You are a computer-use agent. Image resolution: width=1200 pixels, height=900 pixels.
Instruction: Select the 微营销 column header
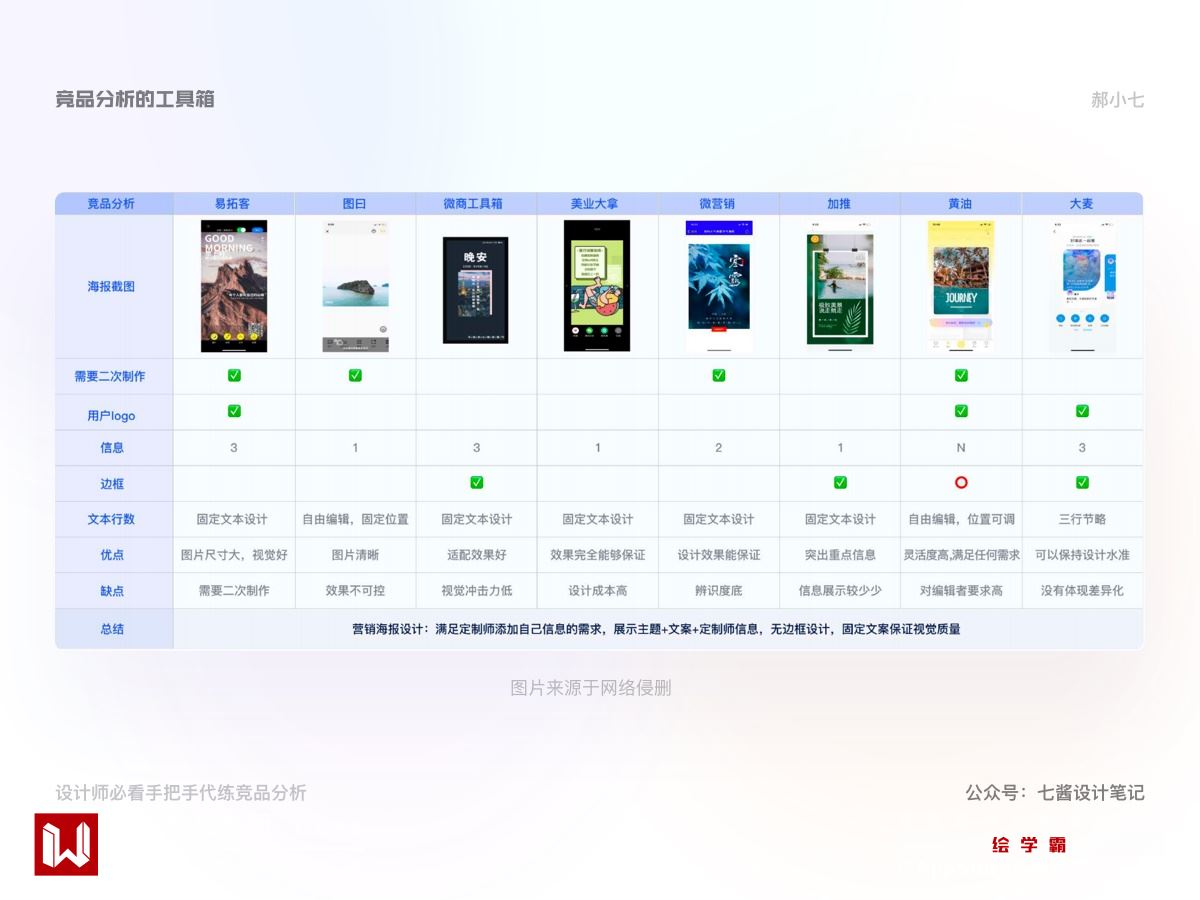[x=717, y=203]
